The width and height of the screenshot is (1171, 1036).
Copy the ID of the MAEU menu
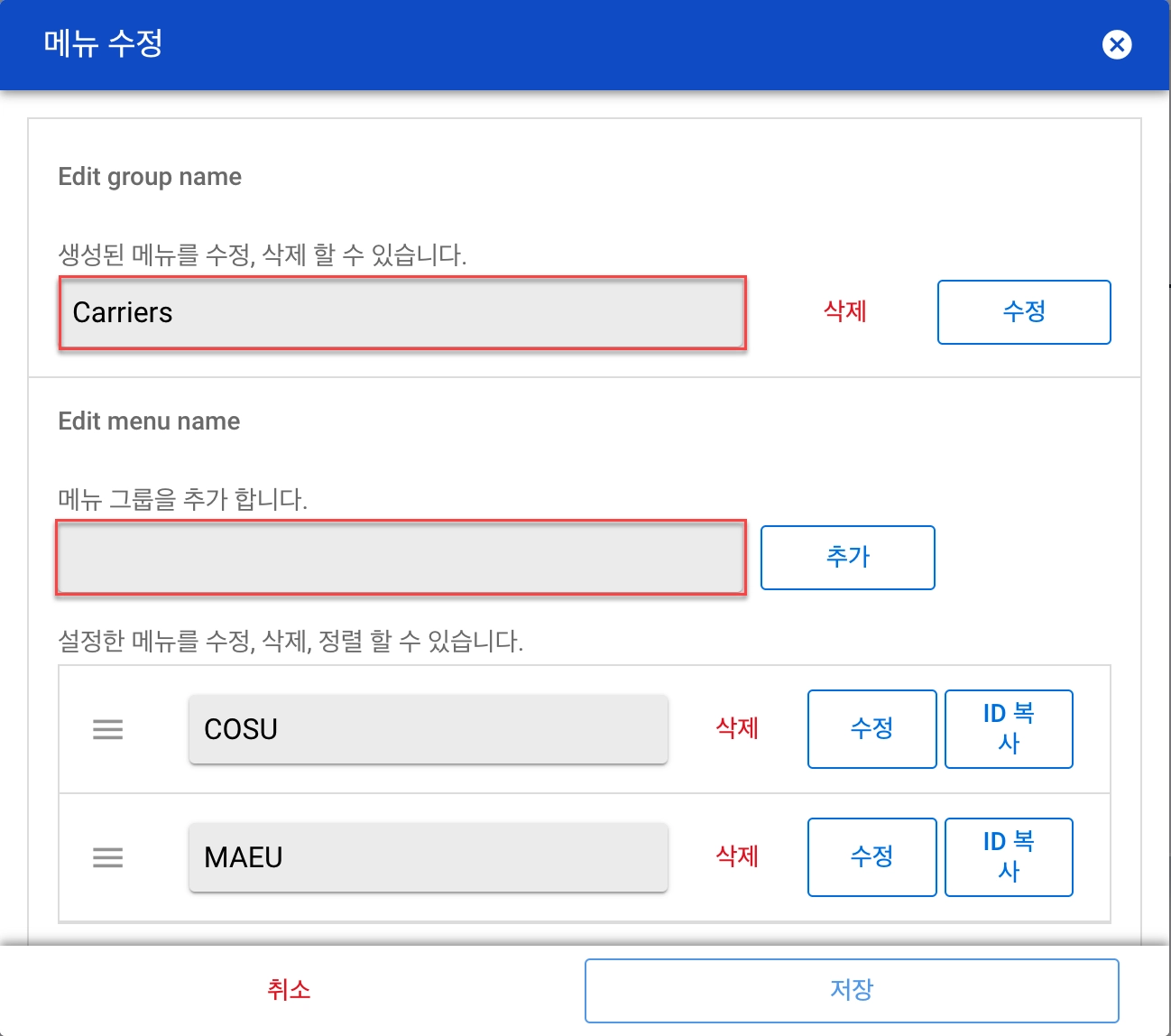point(1008,857)
